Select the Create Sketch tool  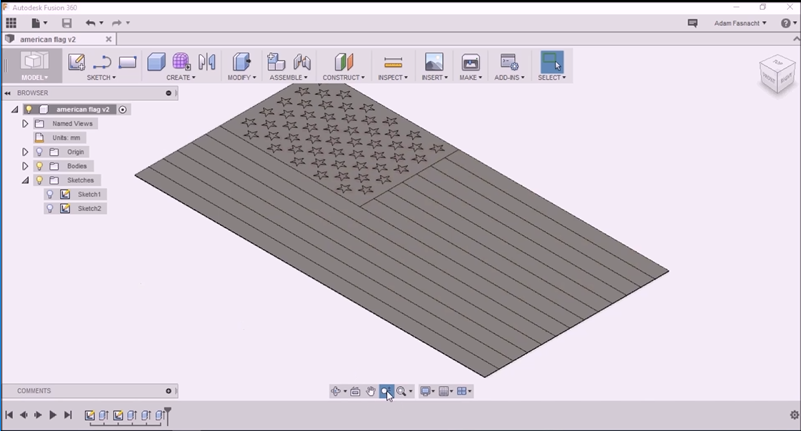click(76, 62)
